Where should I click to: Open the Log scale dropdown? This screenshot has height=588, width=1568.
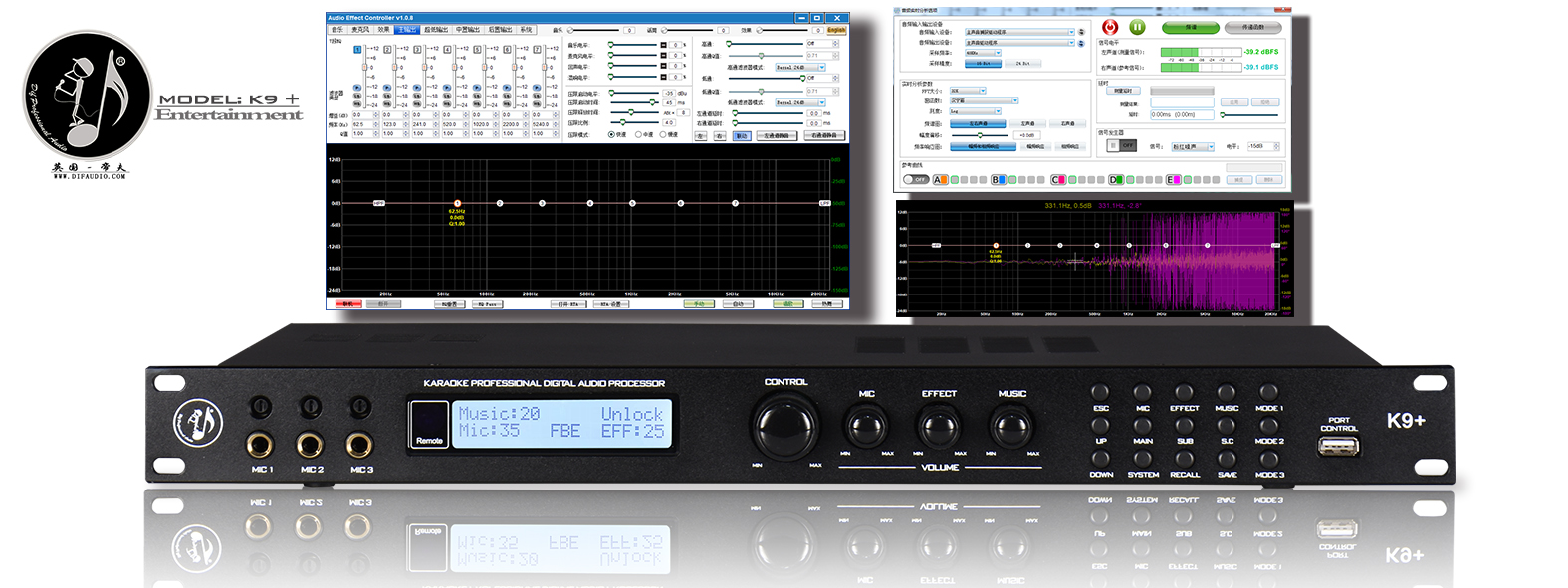click(x=975, y=111)
